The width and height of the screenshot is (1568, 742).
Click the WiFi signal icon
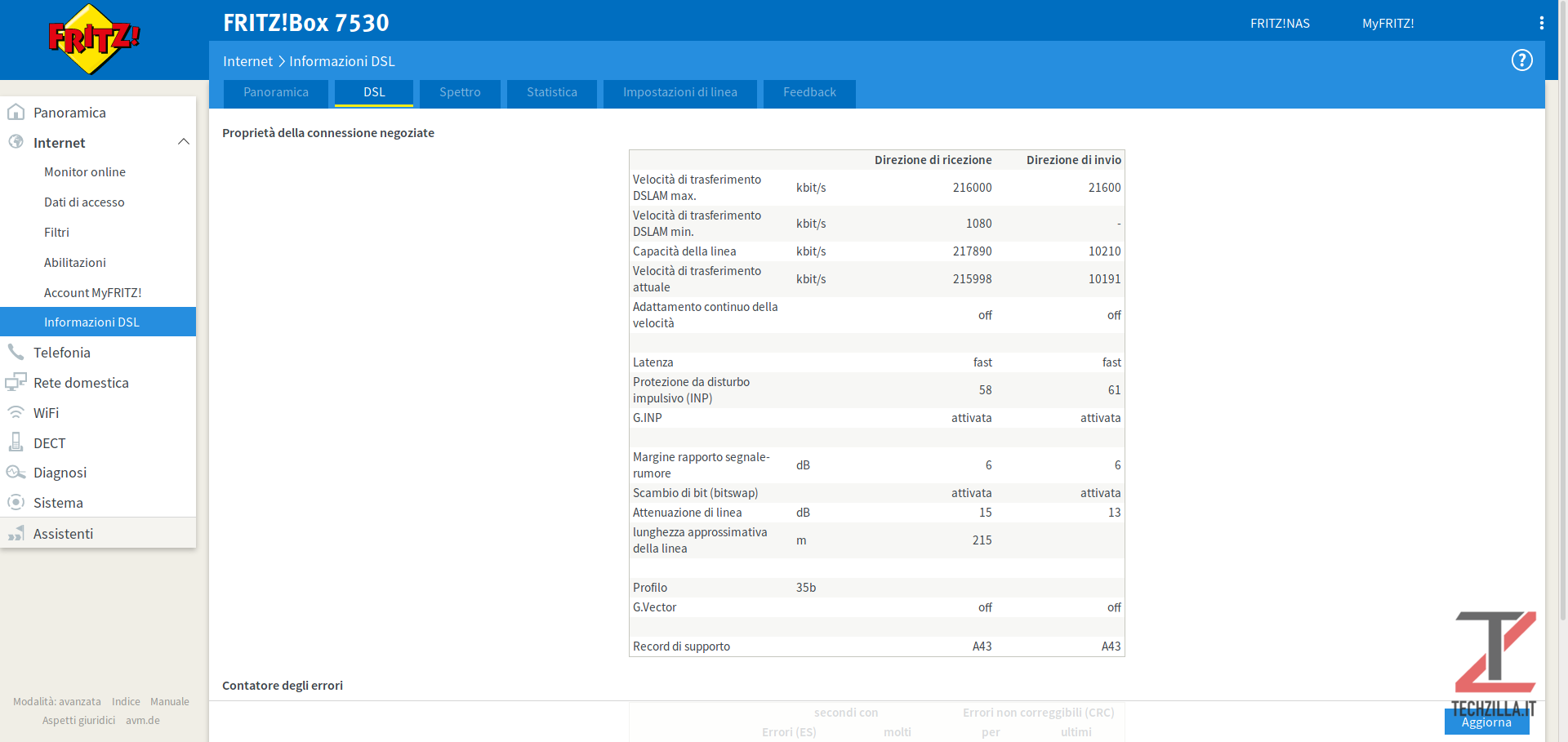click(16, 412)
